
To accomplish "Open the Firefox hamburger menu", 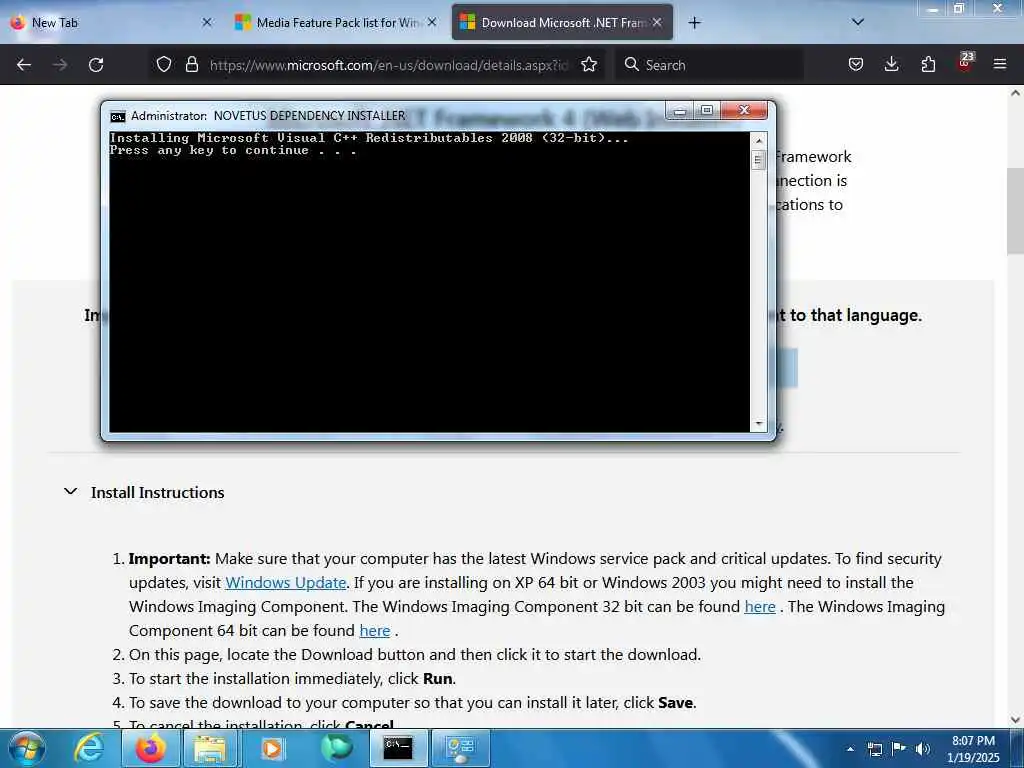I will click(x=1000, y=64).
